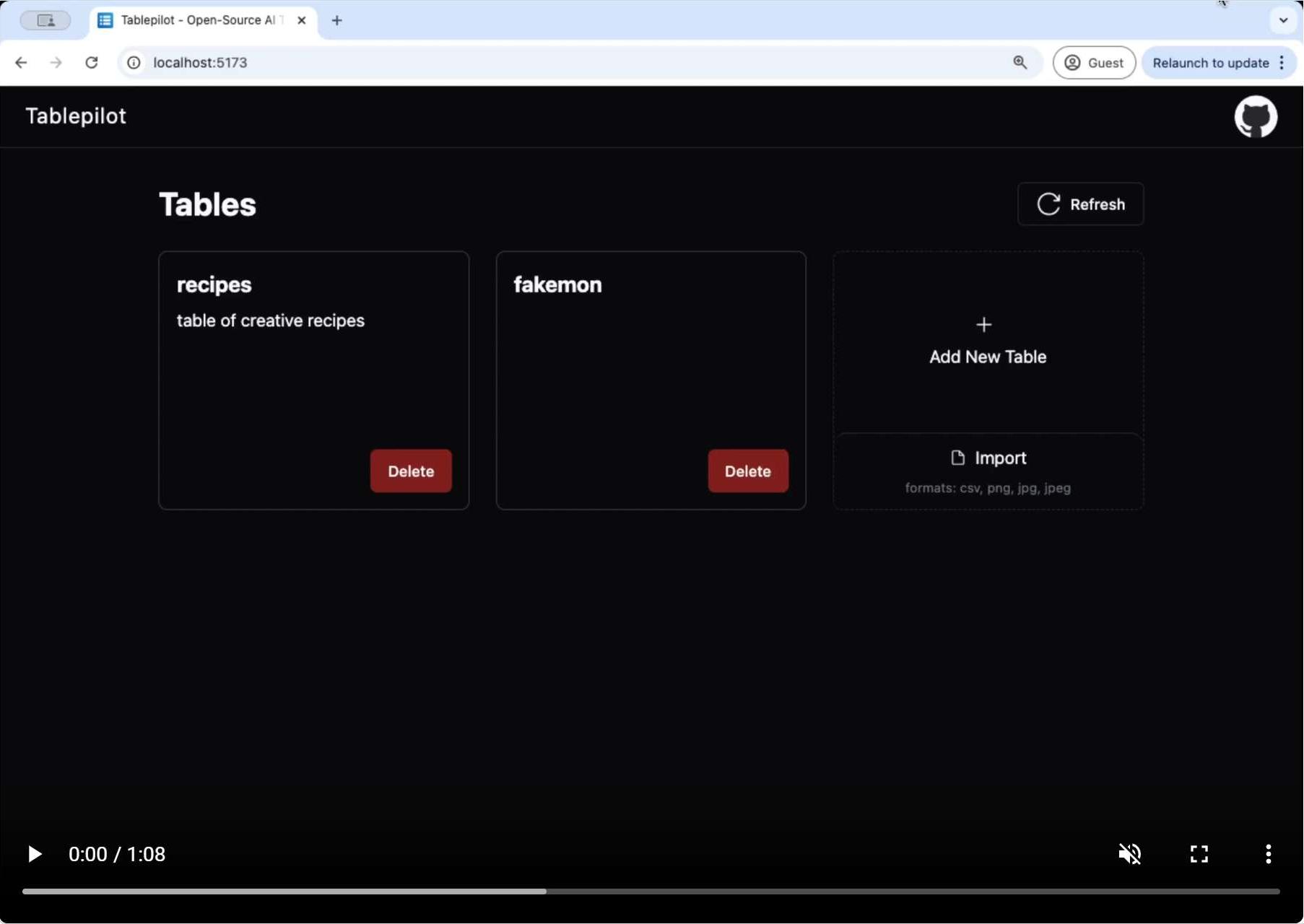Click the circular arrow Refresh icon
The image size is (1304, 924).
(1048, 204)
